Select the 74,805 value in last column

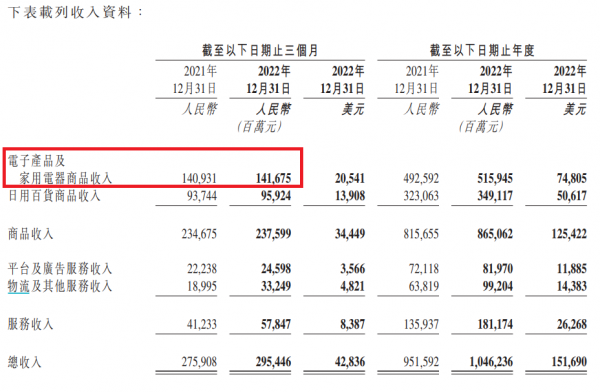(572, 178)
